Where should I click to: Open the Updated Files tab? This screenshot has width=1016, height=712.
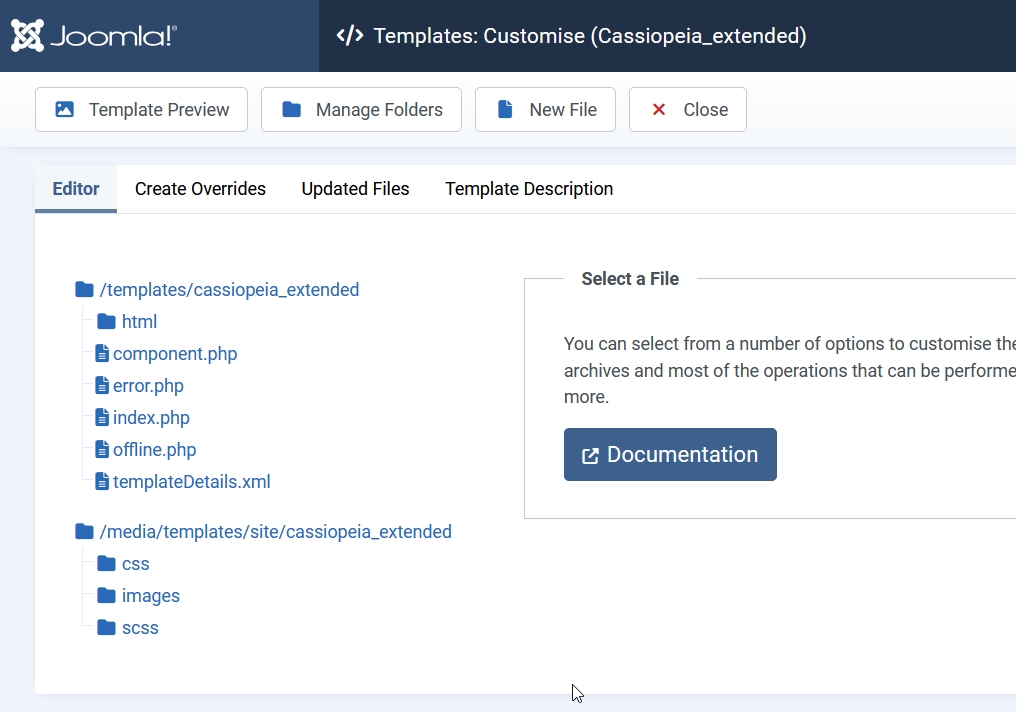[355, 189]
